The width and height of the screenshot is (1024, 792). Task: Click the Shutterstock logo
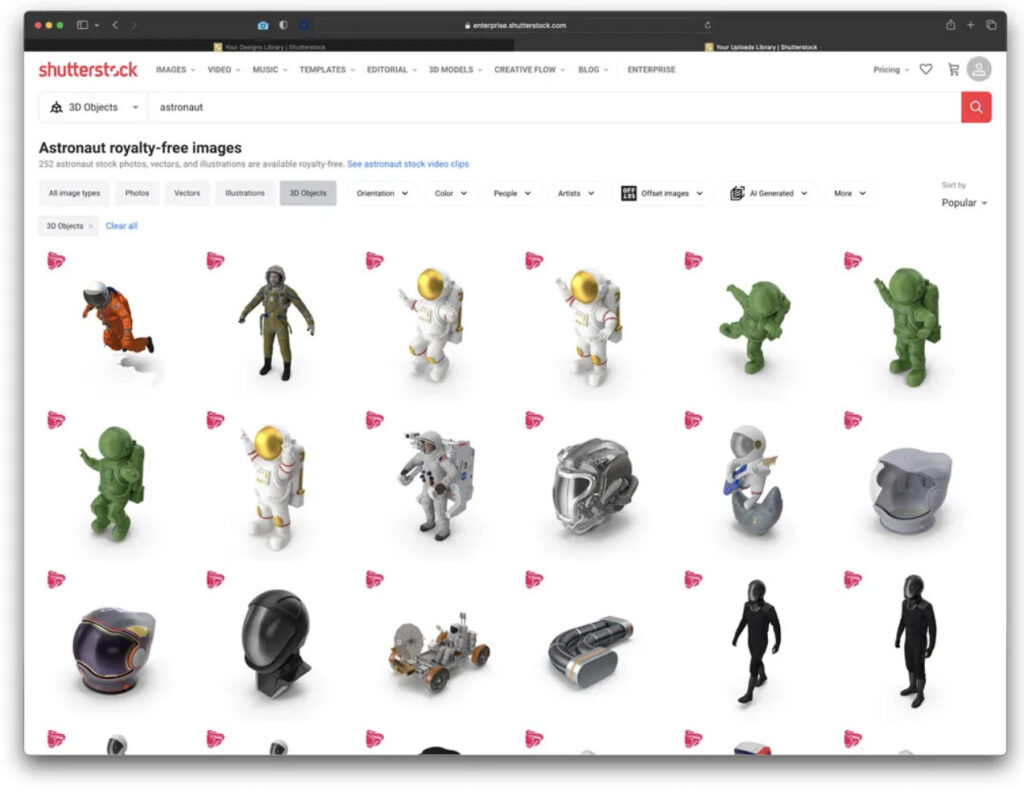point(88,69)
